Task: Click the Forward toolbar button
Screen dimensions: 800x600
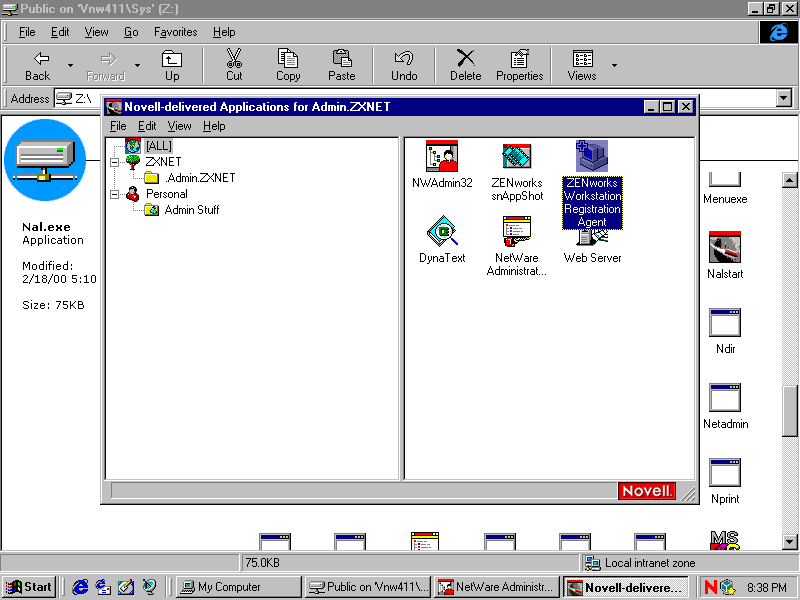Action: click(106, 65)
